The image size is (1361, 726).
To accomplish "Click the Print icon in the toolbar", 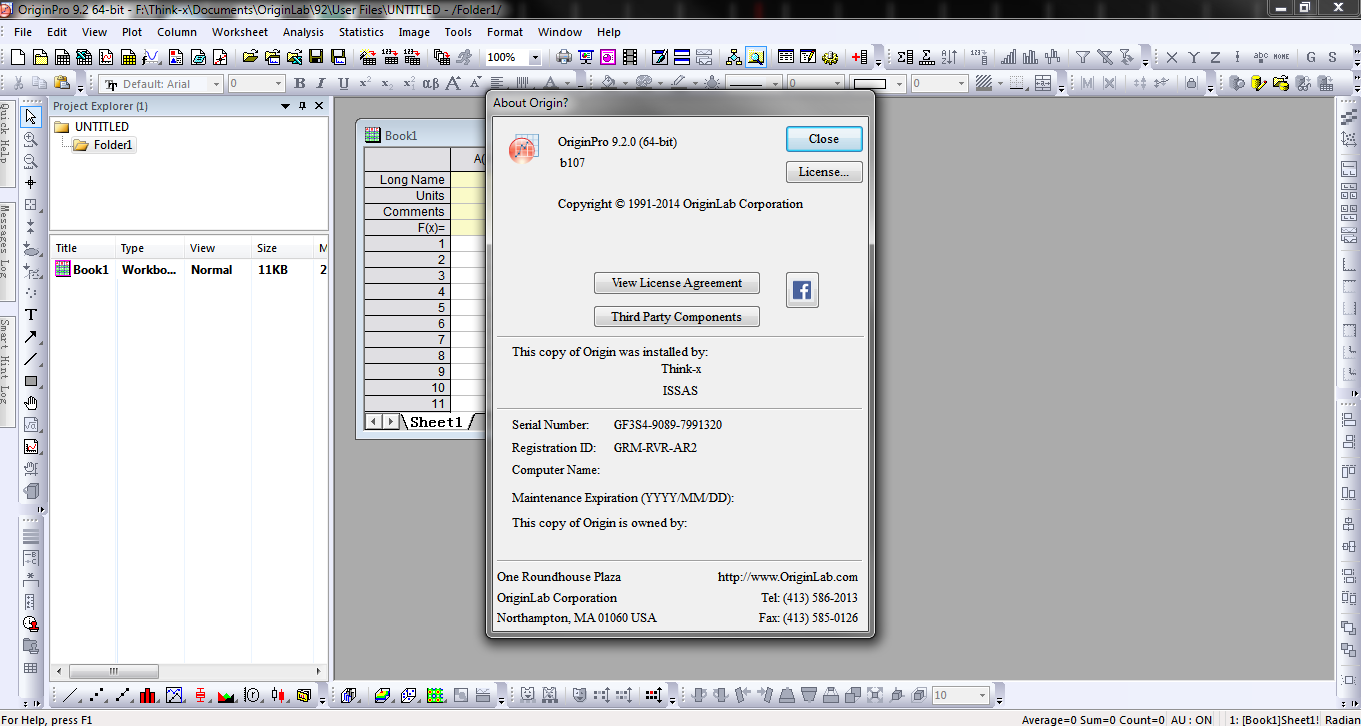I will point(564,58).
